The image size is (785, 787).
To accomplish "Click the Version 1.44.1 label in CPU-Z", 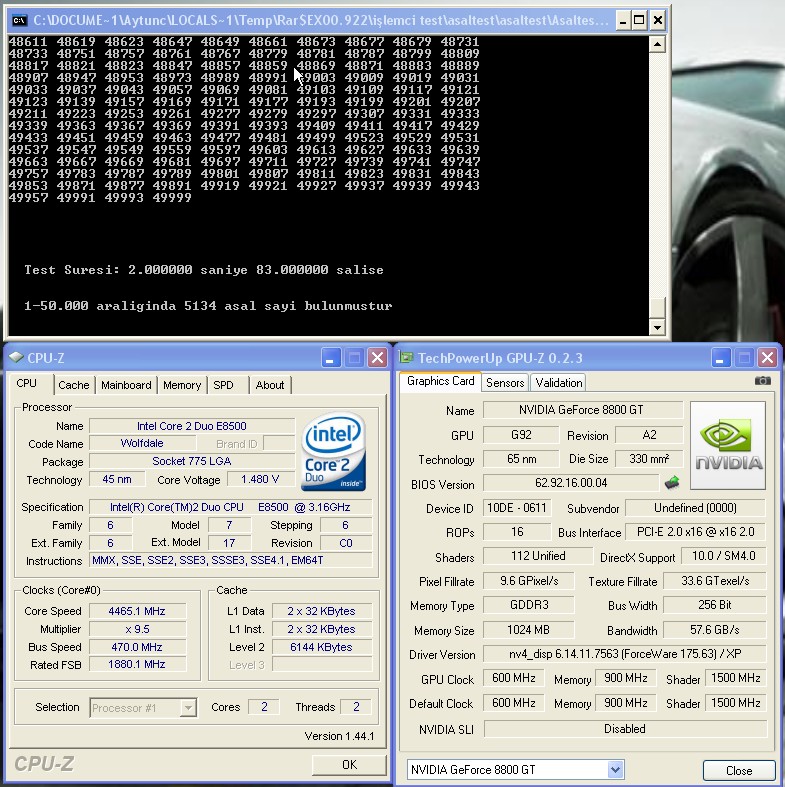I will (339, 736).
